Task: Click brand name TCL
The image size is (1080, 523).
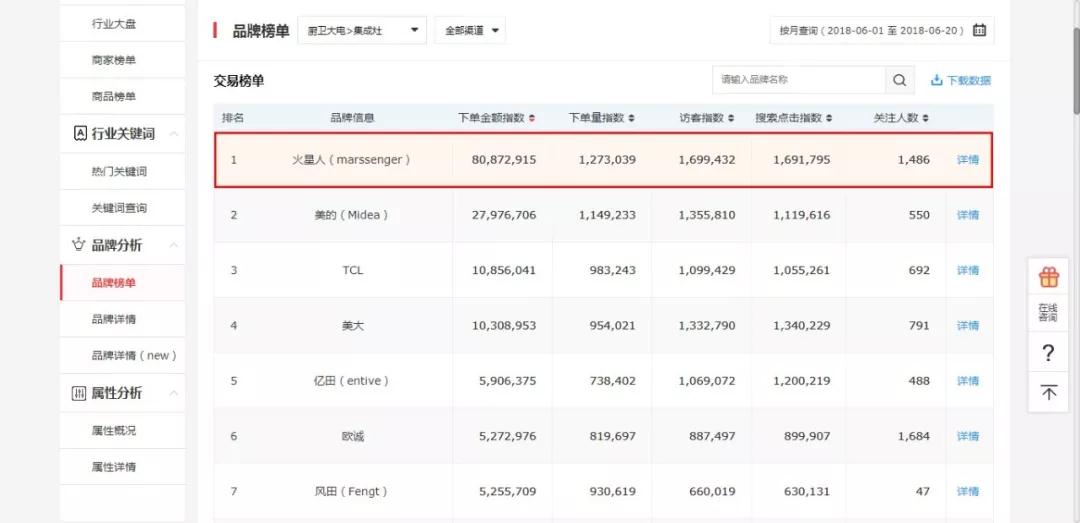Action: point(352,270)
